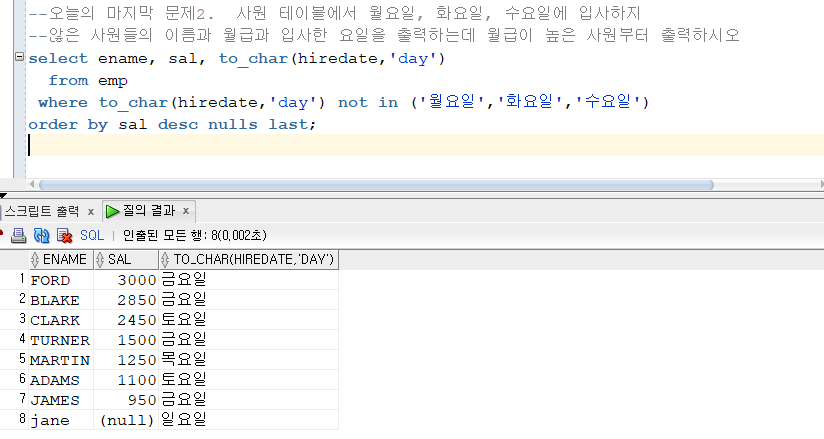Click the editor horizontal scrollbar thumb

376,185
